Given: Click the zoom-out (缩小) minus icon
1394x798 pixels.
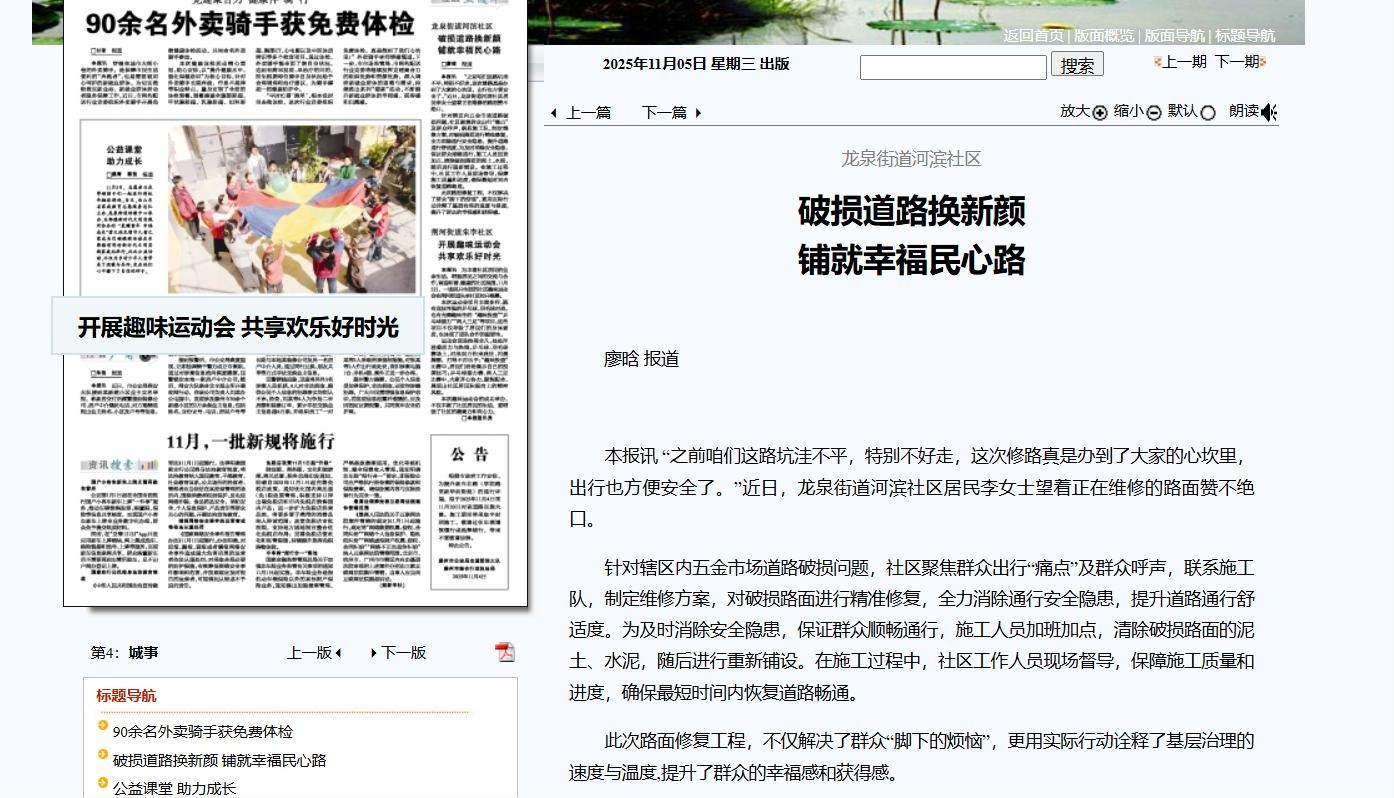Looking at the screenshot, I should tap(1153, 113).
